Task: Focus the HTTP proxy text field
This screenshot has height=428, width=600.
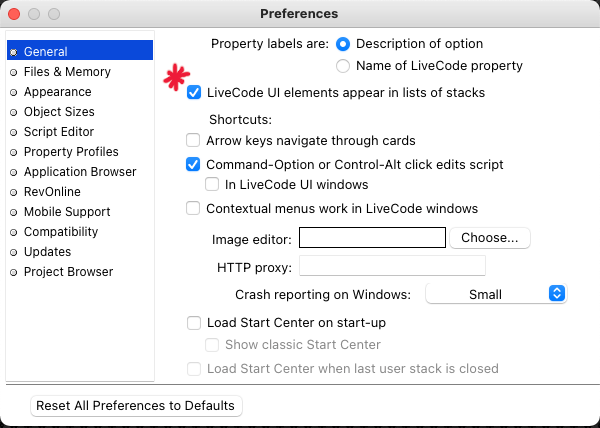Action: pyautogui.click(x=392, y=266)
